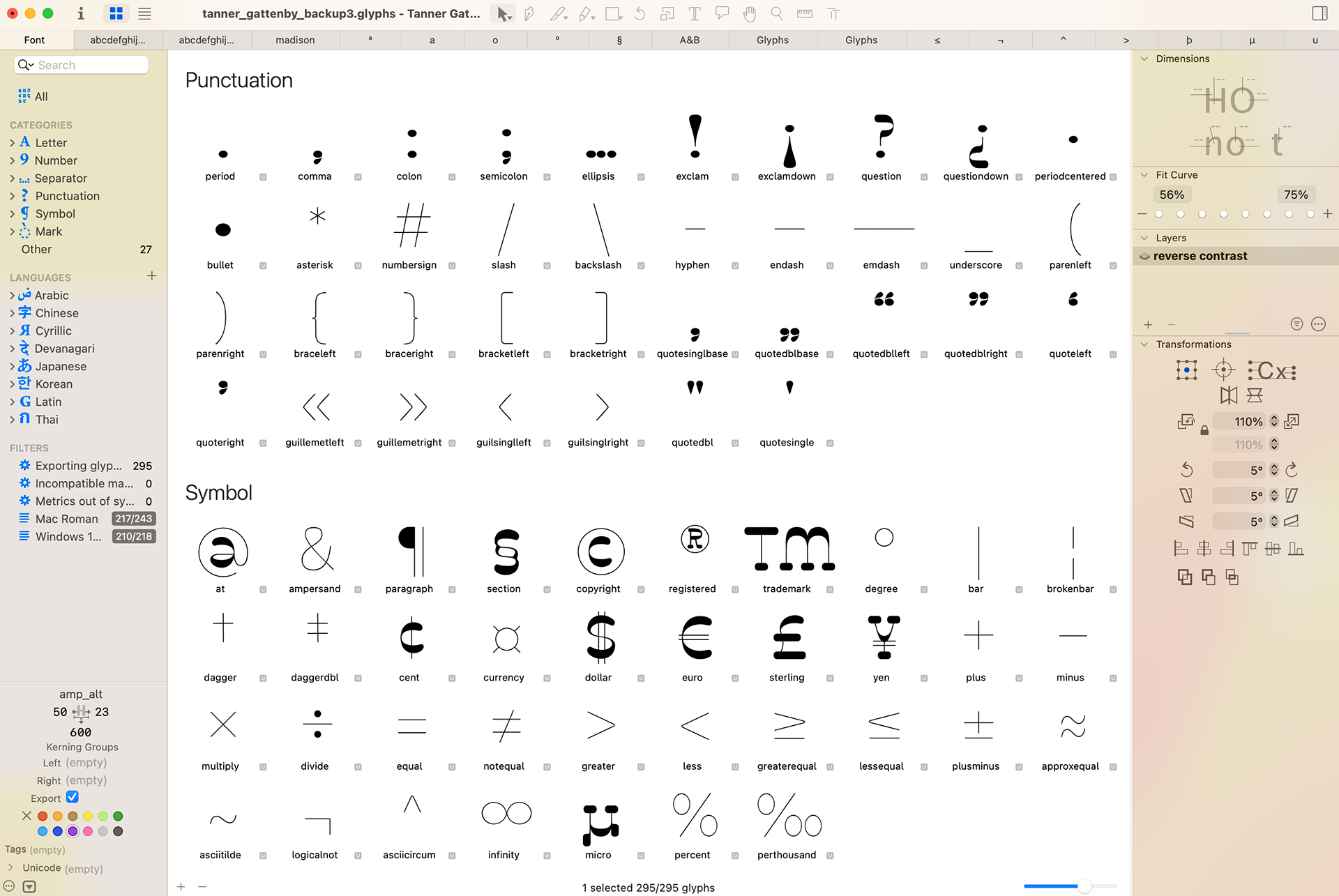This screenshot has width=1339, height=896.
Task: Choose the Select arrow tool
Action: (503, 13)
